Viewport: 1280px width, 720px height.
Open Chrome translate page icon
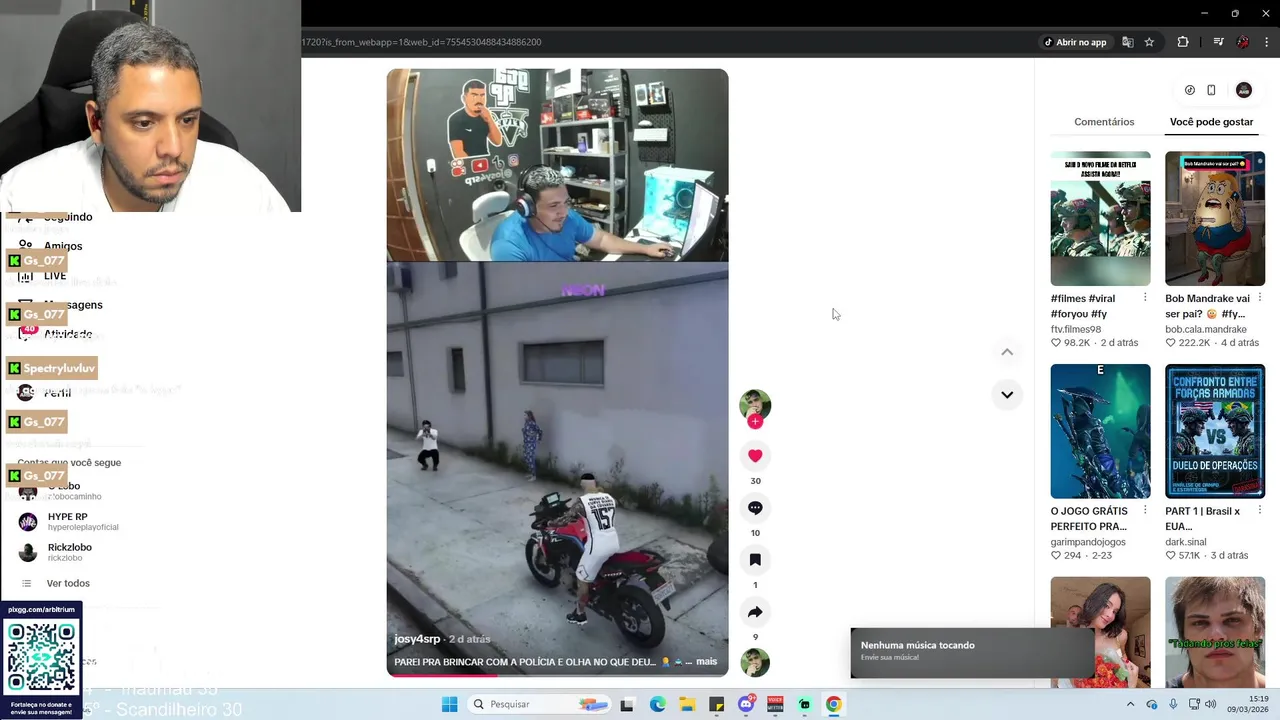[x=1128, y=42]
